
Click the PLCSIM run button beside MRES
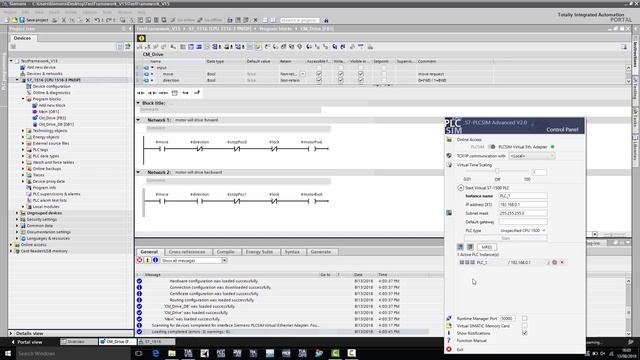tap(460, 247)
